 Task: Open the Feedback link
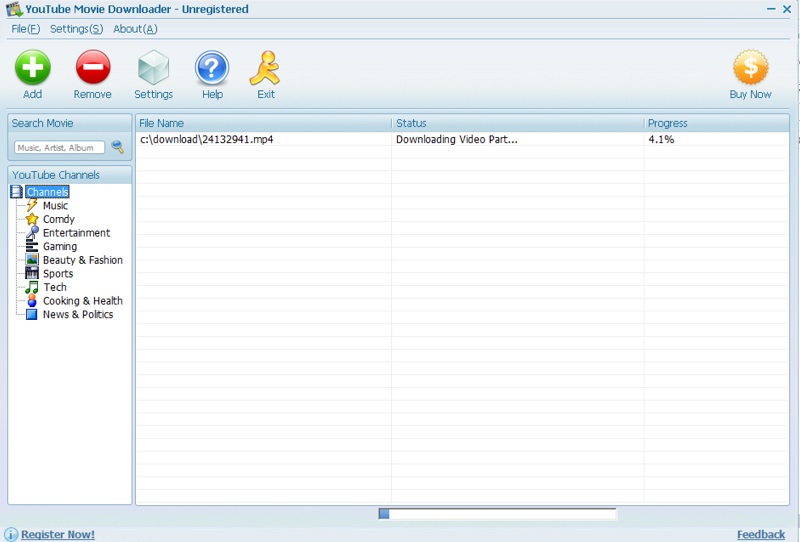click(761, 534)
